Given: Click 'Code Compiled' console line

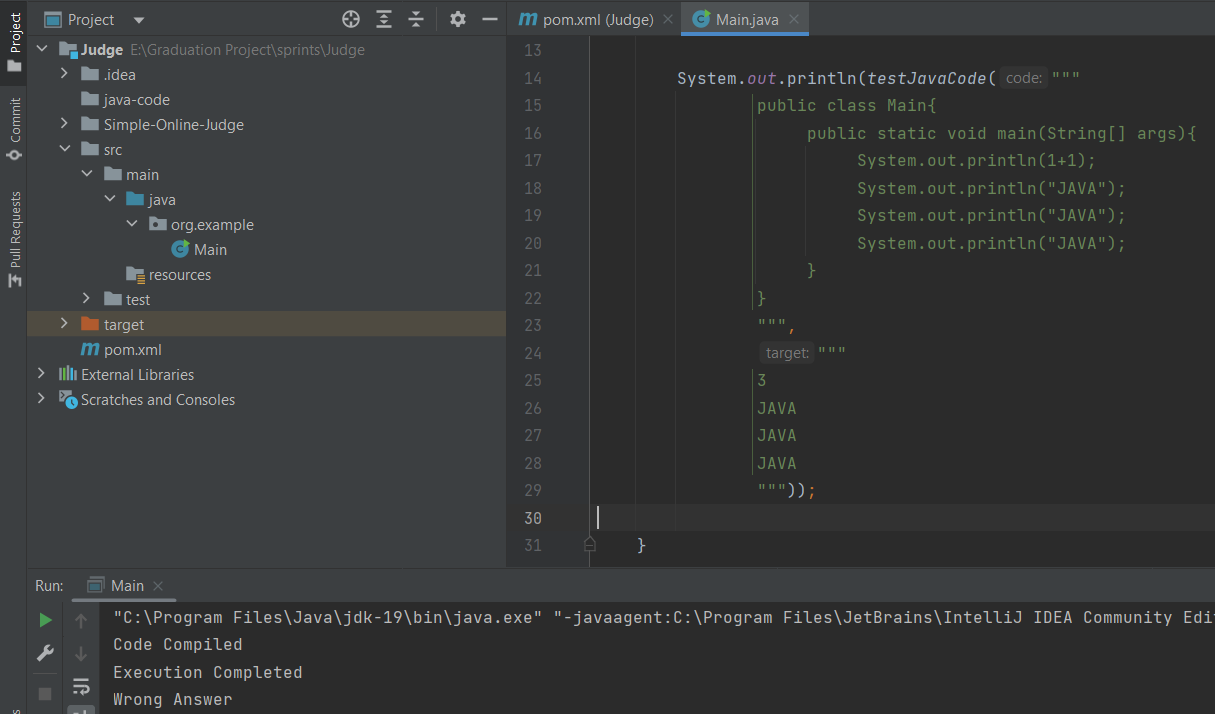Looking at the screenshot, I should [x=178, y=644].
